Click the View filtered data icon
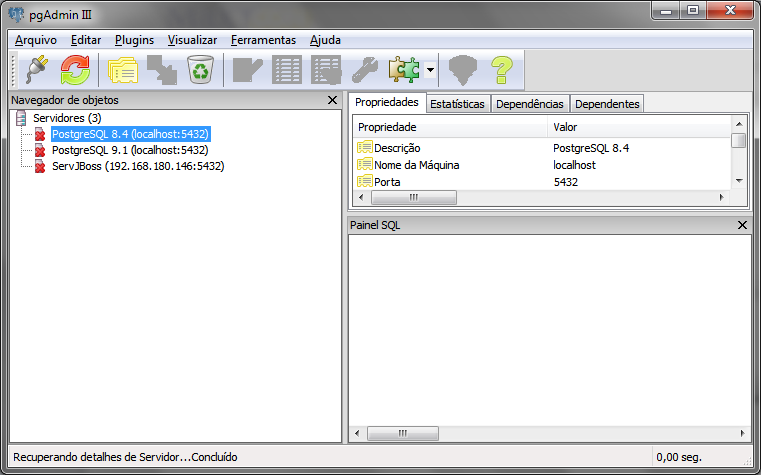Image resolution: width=761 pixels, height=475 pixels. point(326,70)
